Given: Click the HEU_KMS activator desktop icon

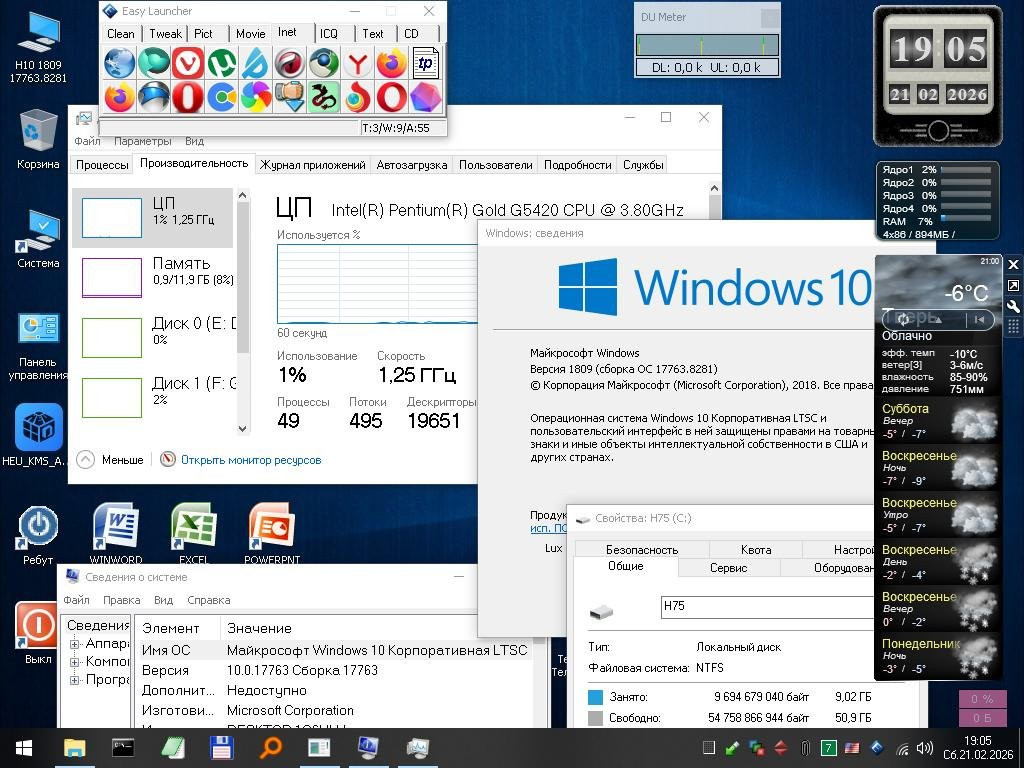Looking at the screenshot, I should [39, 428].
